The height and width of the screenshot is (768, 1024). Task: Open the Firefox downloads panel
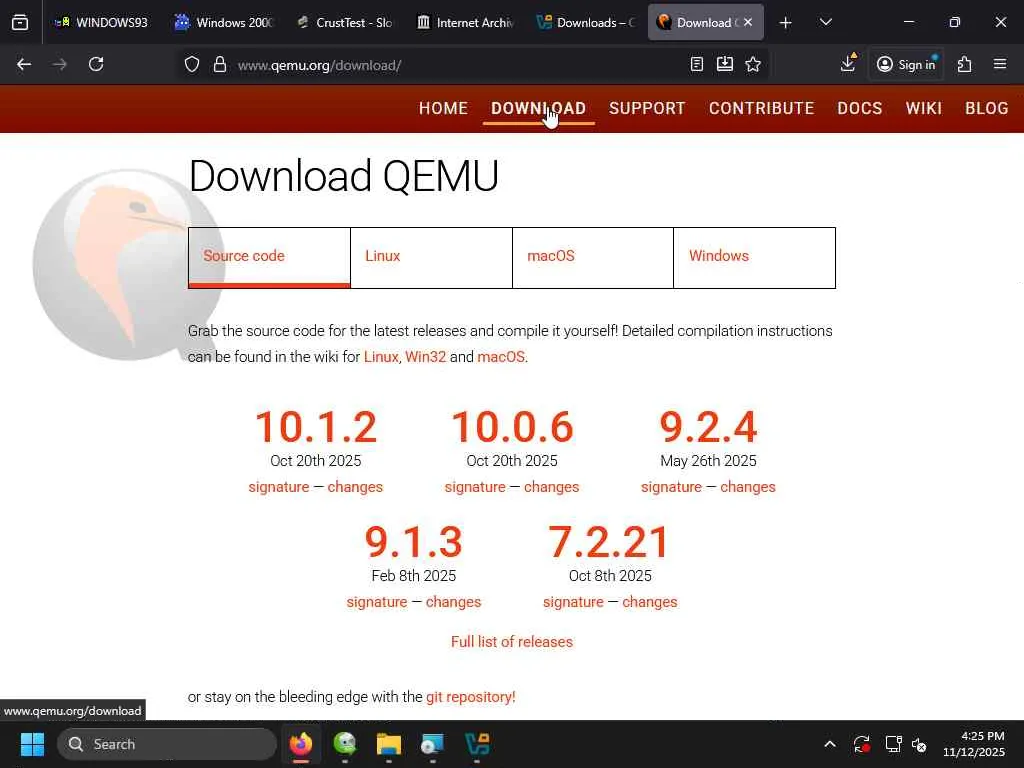point(848,63)
